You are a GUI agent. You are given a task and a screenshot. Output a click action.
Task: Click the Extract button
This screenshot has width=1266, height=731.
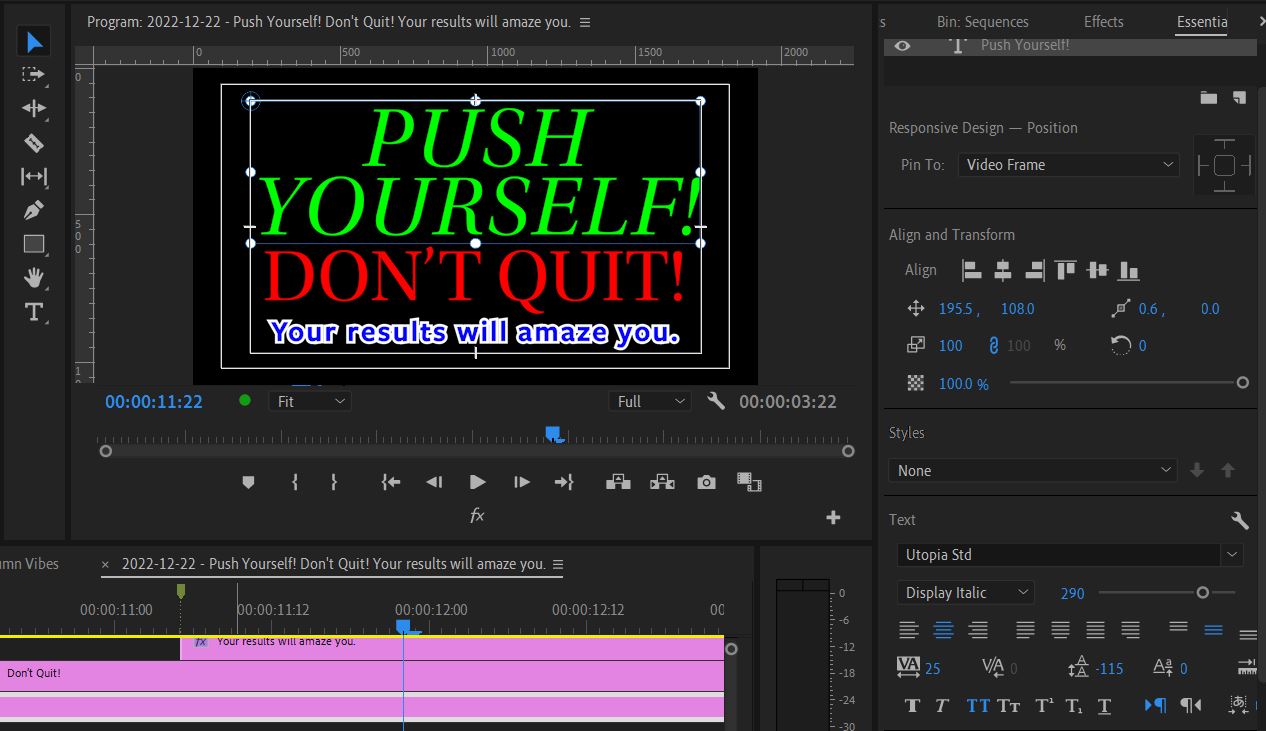pyautogui.click(x=662, y=482)
